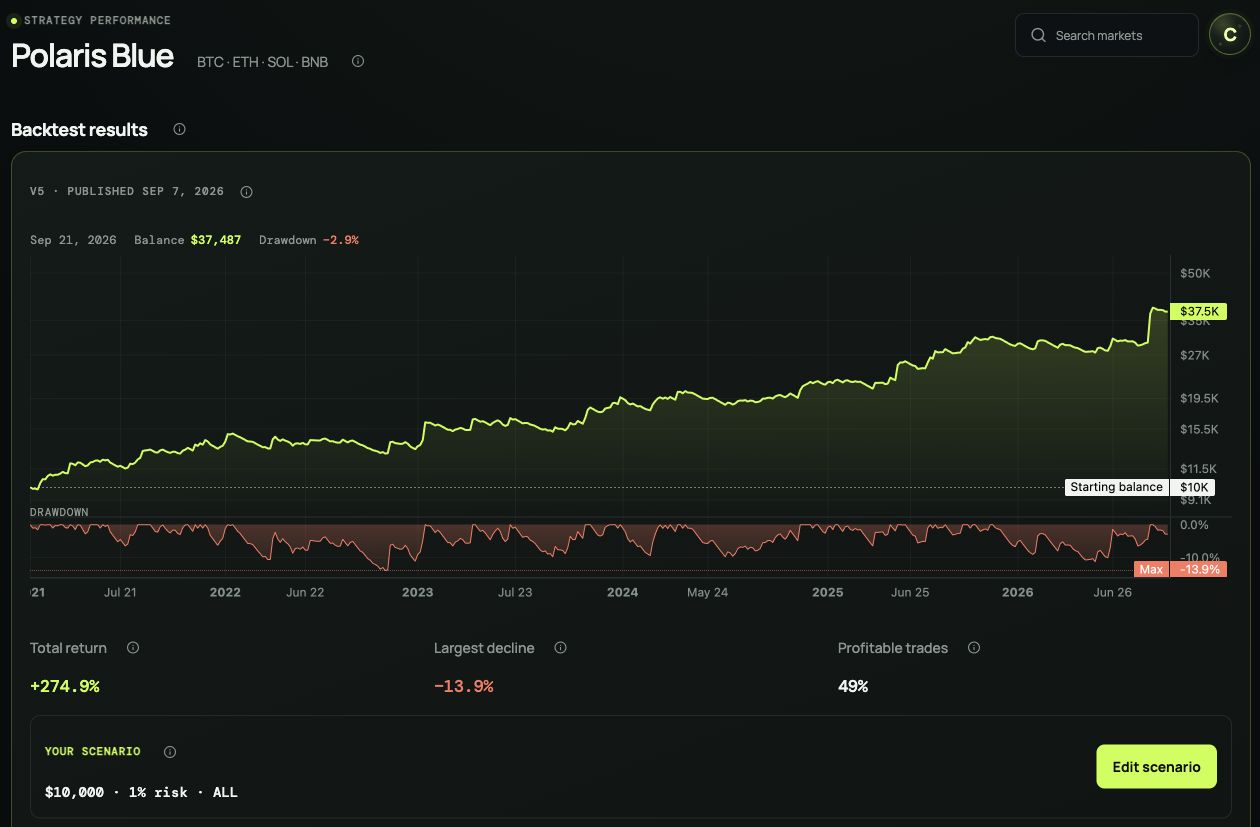This screenshot has height=827, width=1260.
Task: Click the YOUR SCENARIO heading
Action: tap(93, 751)
